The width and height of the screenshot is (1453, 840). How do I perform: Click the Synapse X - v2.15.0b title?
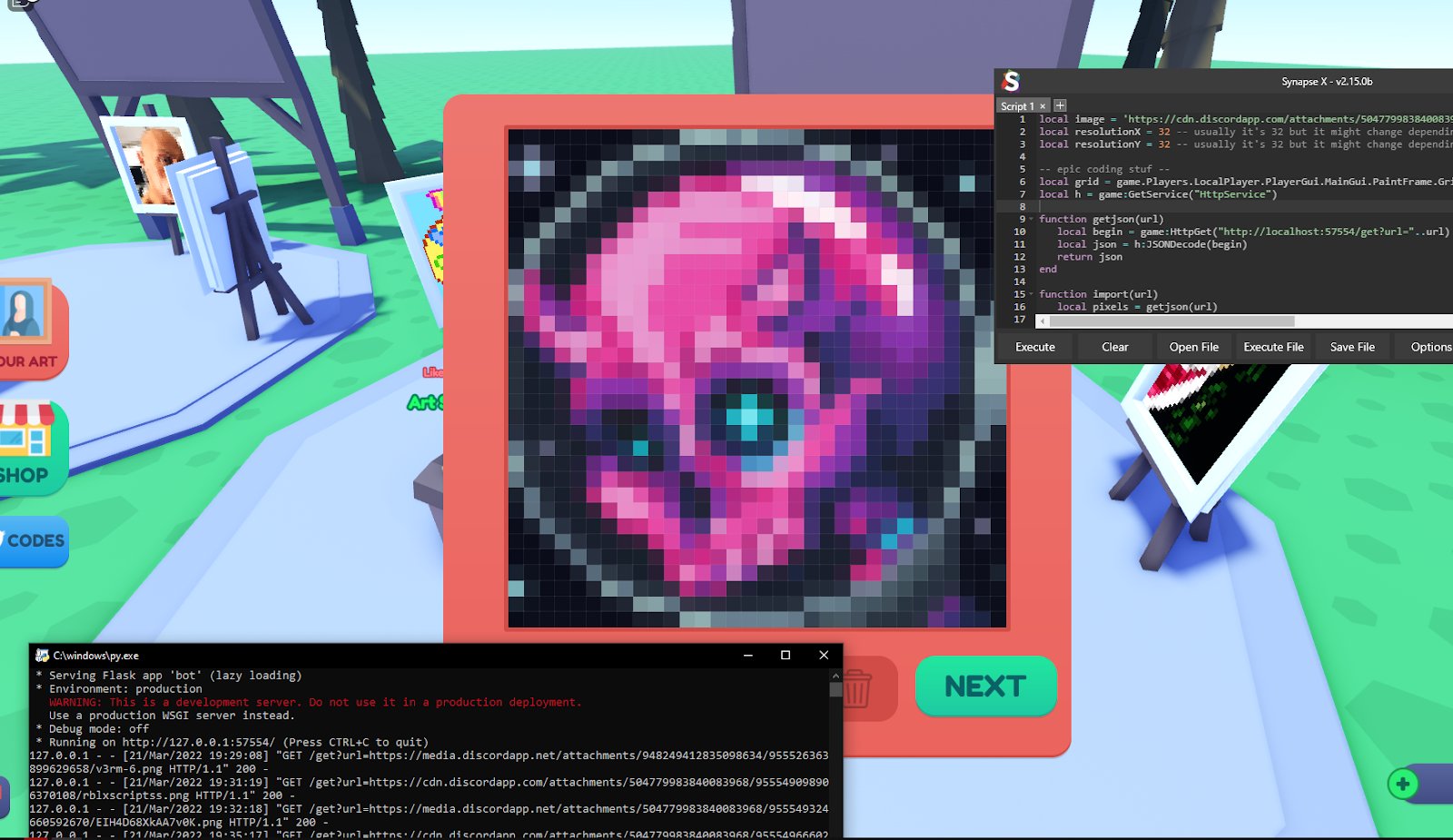[1327, 82]
